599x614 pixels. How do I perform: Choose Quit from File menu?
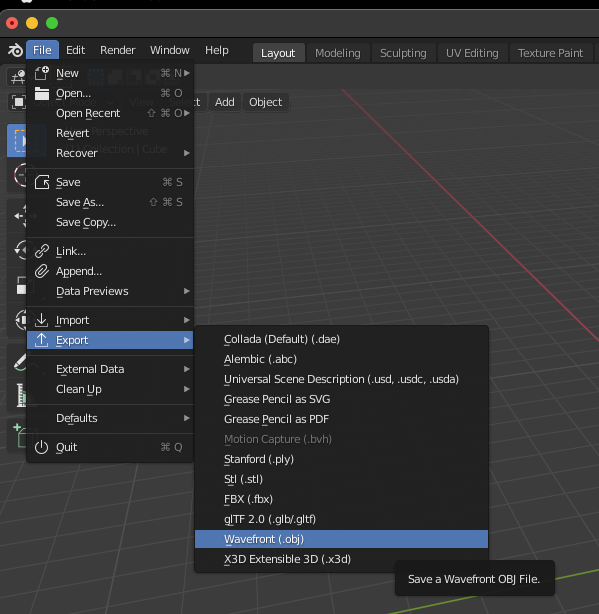pyautogui.click(x=110, y=447)
